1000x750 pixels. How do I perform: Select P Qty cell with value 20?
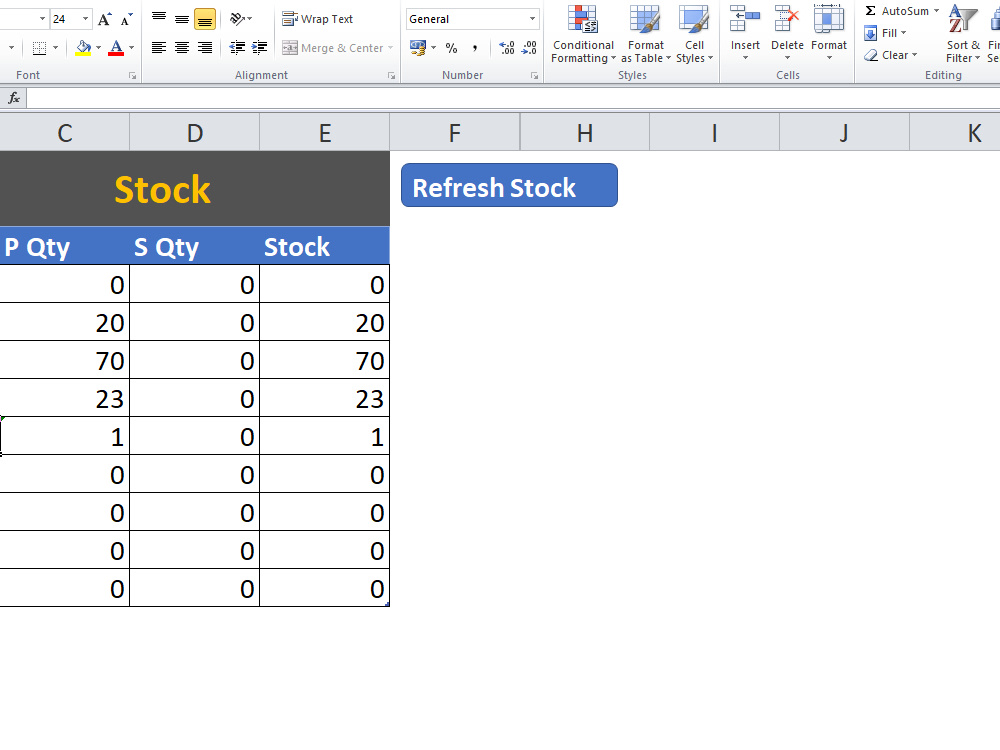point(64,323)
